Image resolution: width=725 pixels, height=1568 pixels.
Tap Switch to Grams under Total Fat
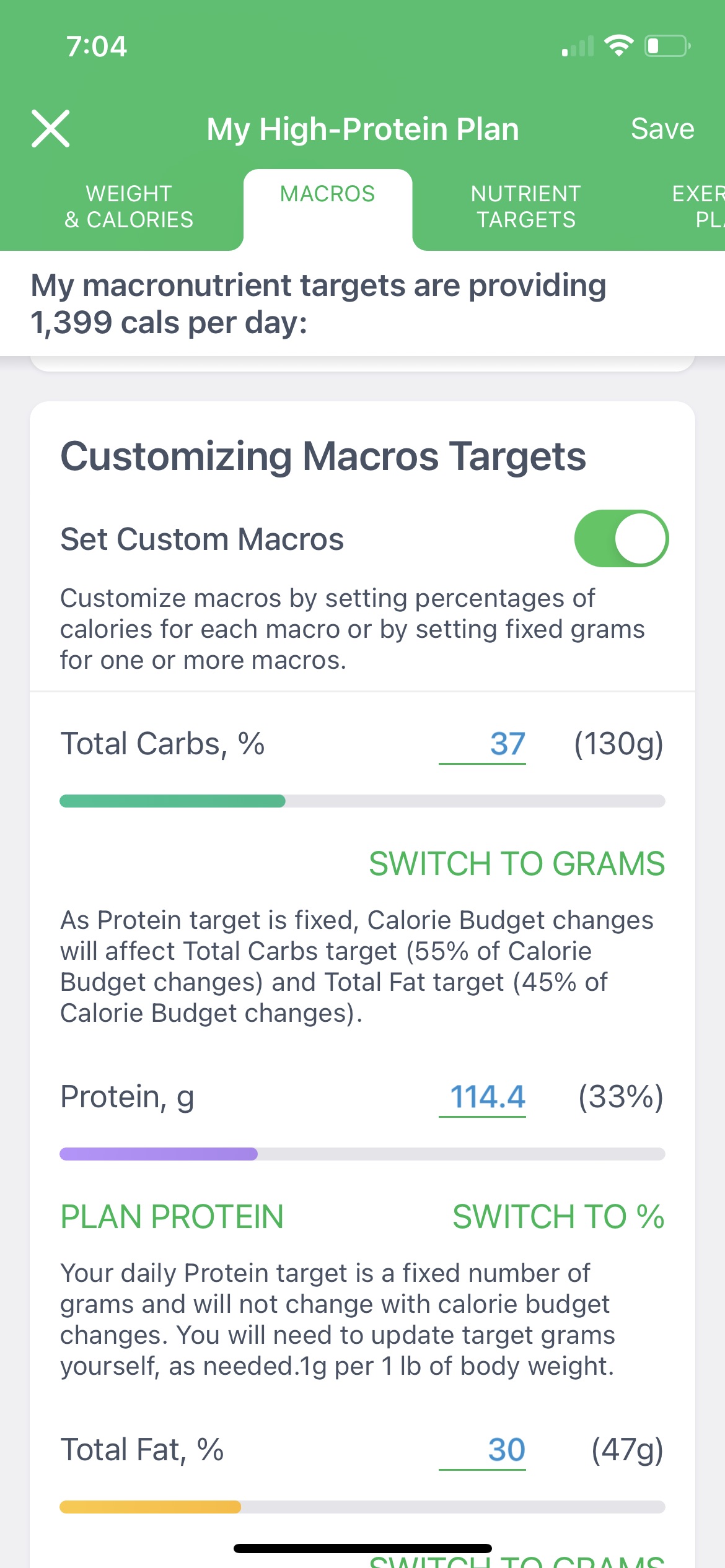pos(517,1561)
